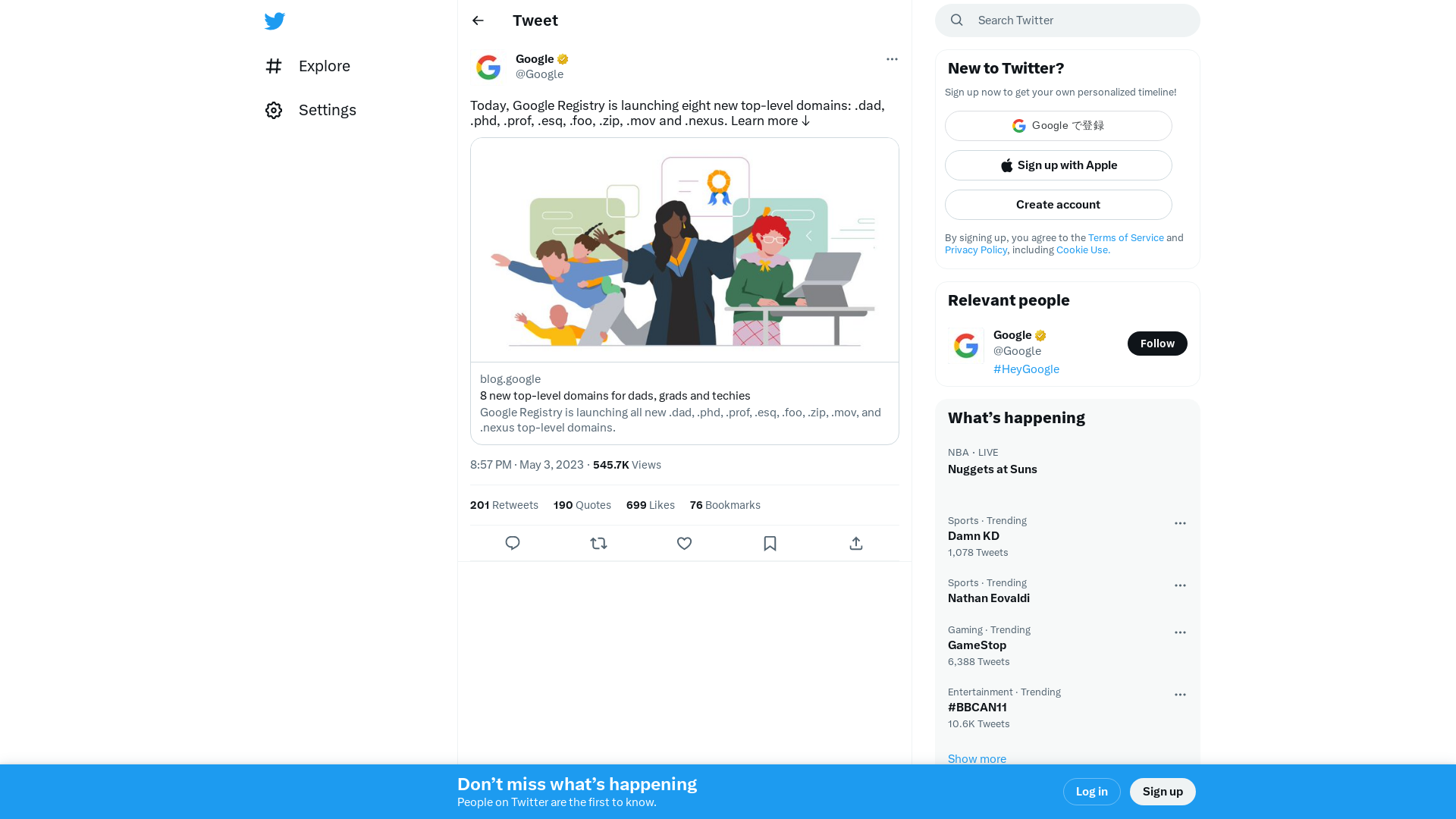Click the Terms of Service link
Image resolution: width=1456 pixels, height=819 pixels.
(x=1125, y=237)
